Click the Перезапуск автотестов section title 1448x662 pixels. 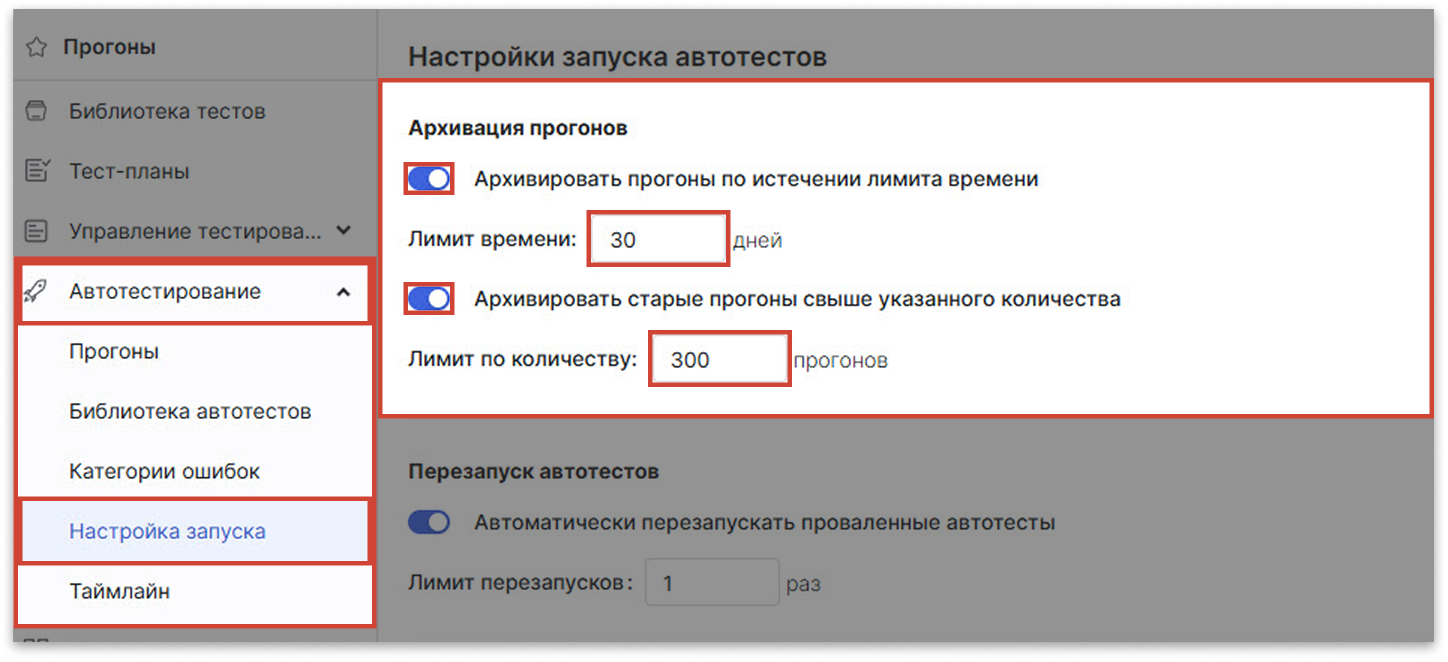[533, 471]
